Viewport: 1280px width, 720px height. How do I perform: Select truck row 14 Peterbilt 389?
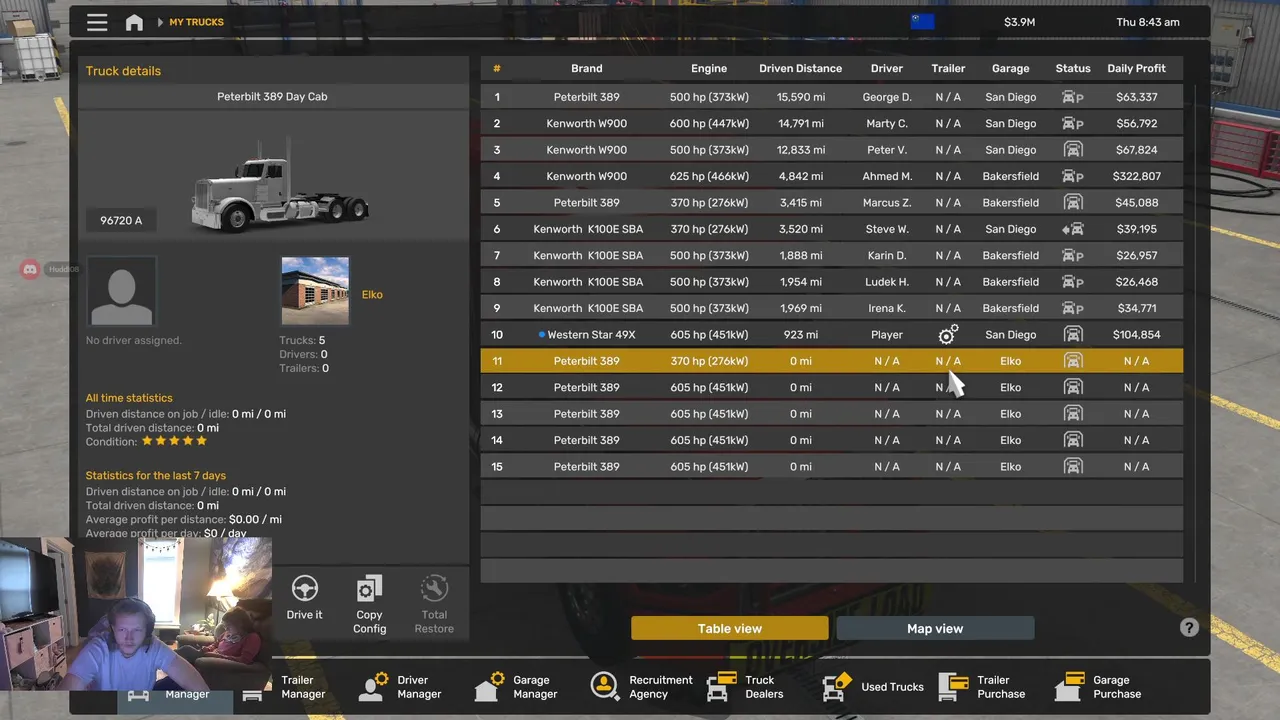pyautogui.click(x=832, y=440)
